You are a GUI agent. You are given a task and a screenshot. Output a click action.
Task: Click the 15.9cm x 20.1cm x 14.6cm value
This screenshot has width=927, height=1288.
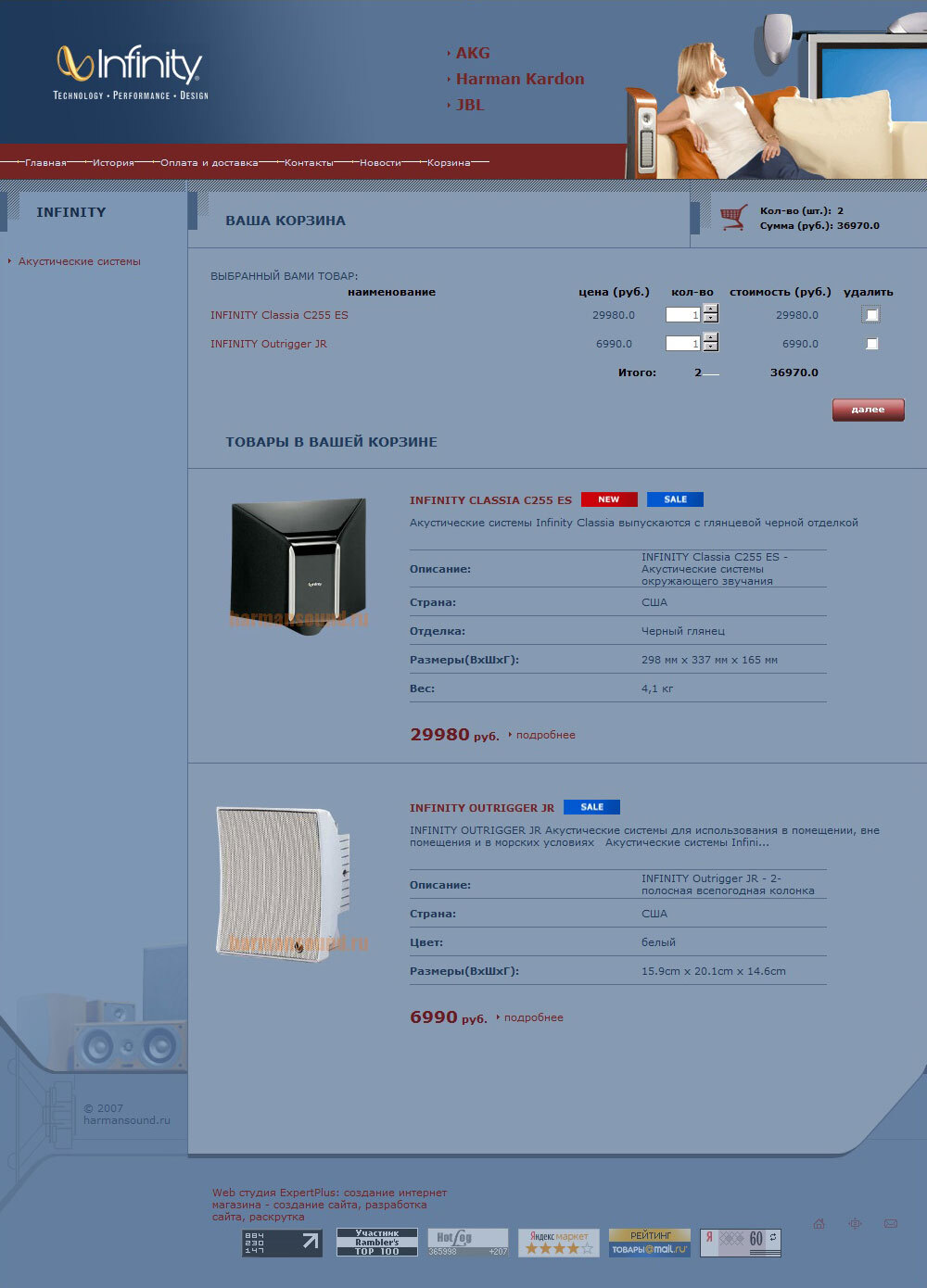(714, 971)
